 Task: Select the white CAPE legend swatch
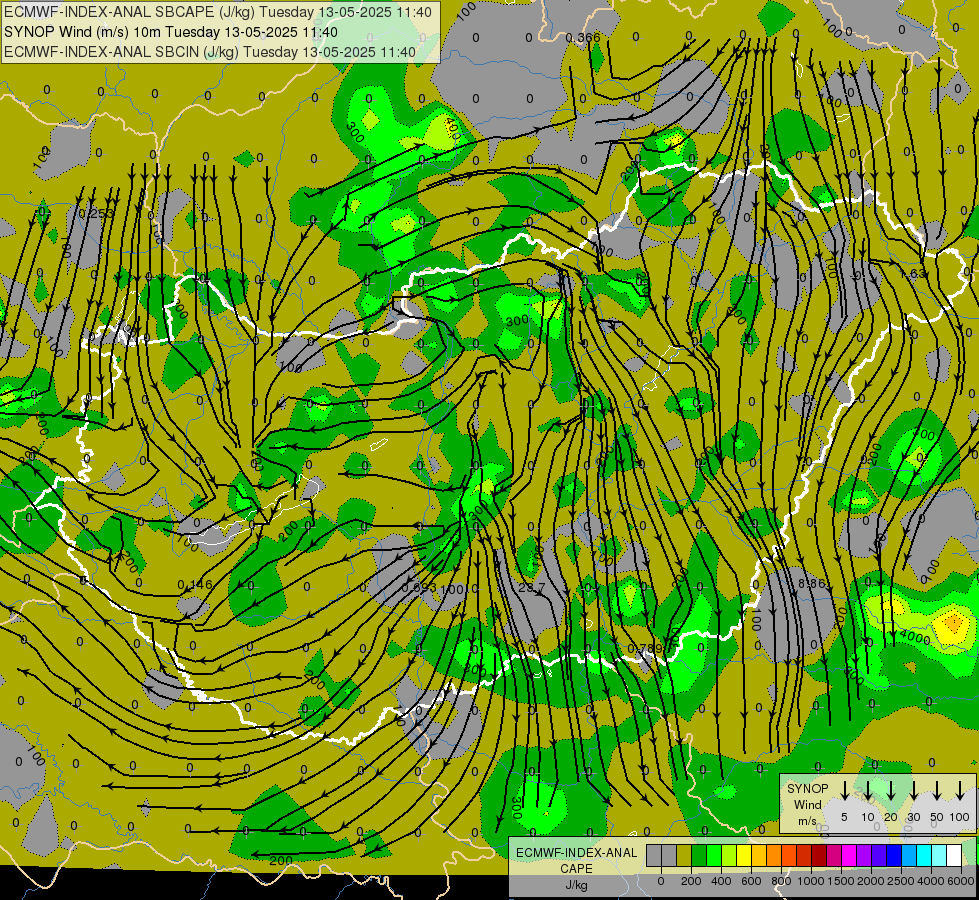pos(955,855)
